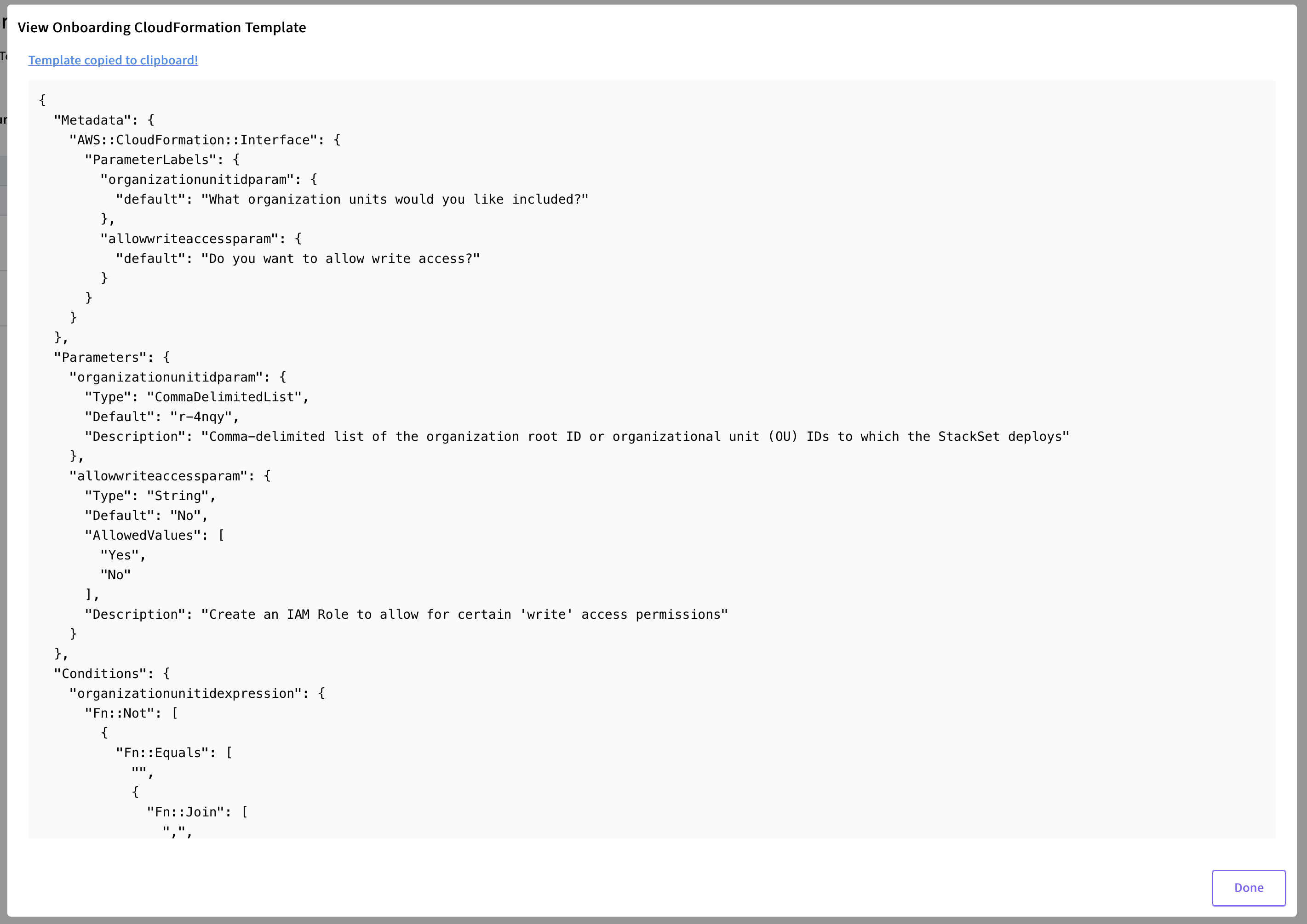Click the Done button to close dialog
The height and width of the screenshot is (924, 1307).
click(x=1250, y=884)
